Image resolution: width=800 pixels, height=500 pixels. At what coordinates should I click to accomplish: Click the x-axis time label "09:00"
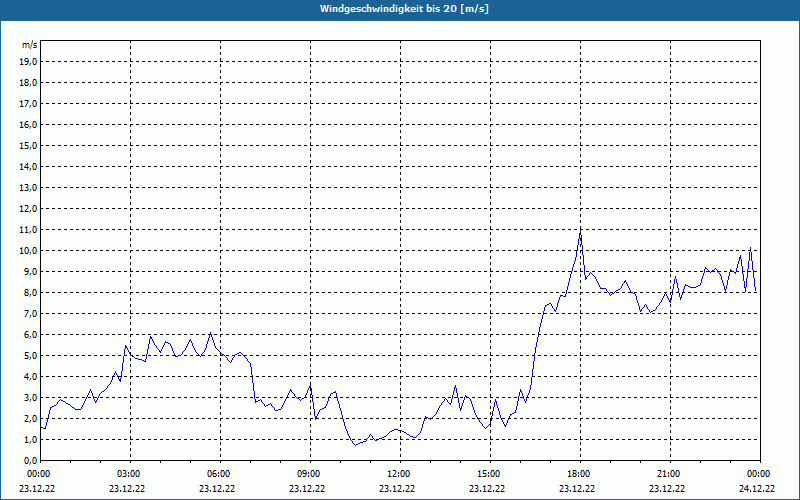(x=307, y=474)
